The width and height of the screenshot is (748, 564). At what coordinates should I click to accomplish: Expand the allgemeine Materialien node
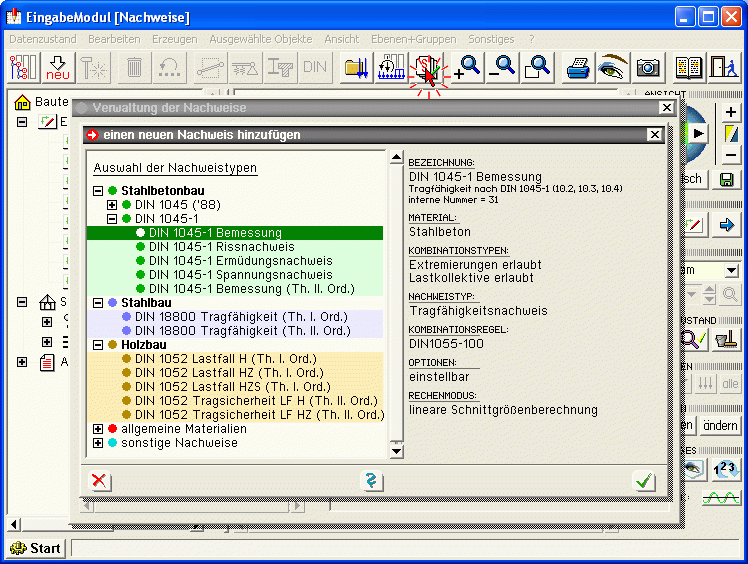98,429
